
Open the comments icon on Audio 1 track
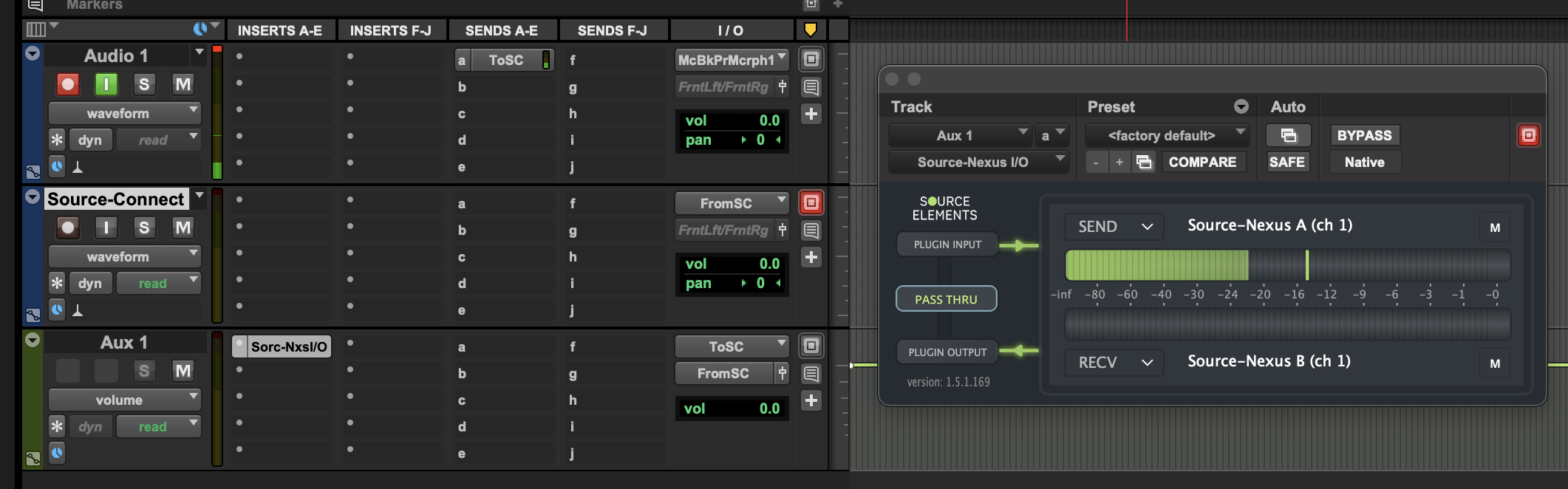tap(811, 87)
